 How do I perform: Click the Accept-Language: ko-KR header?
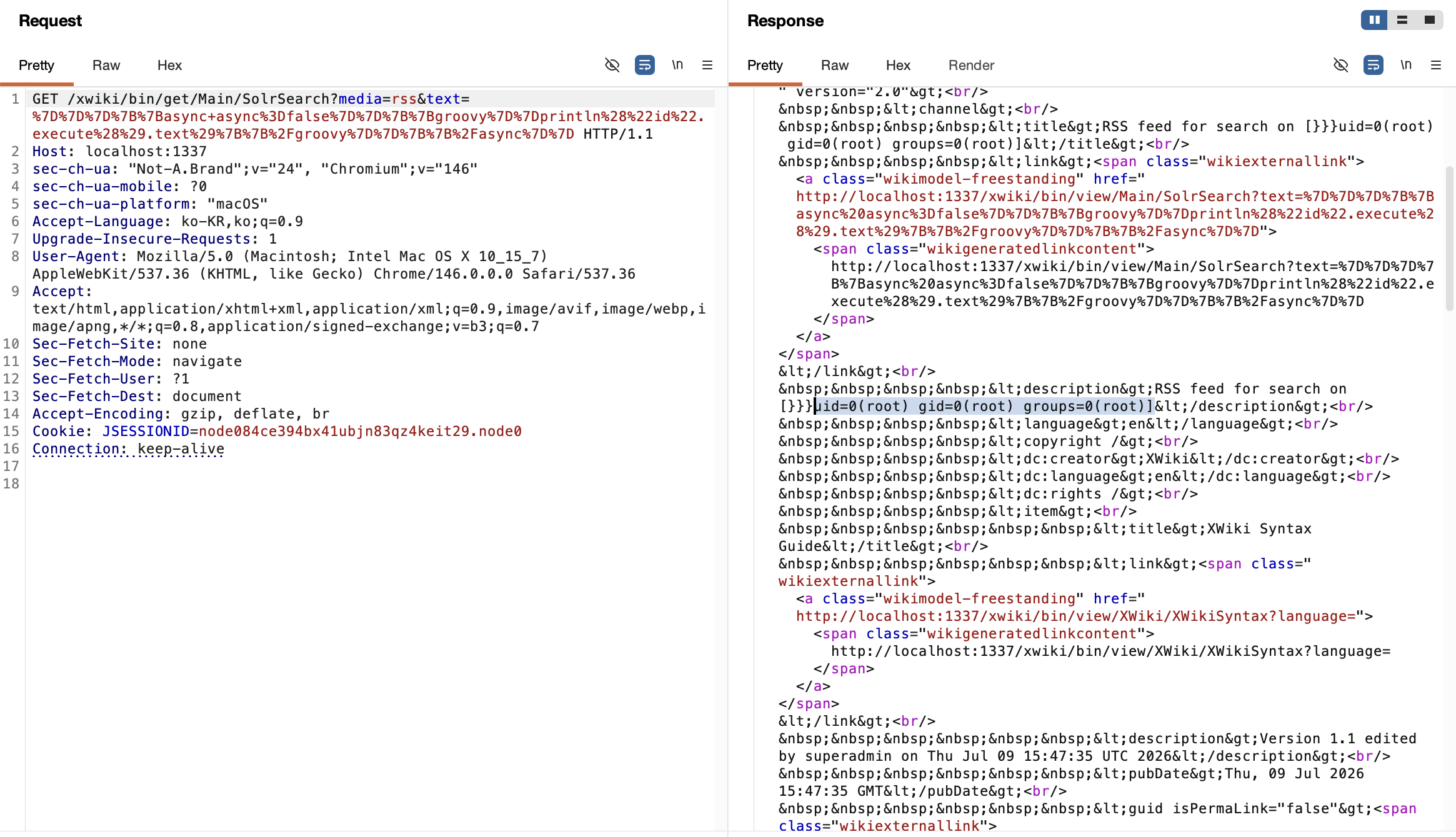[167, 221]
